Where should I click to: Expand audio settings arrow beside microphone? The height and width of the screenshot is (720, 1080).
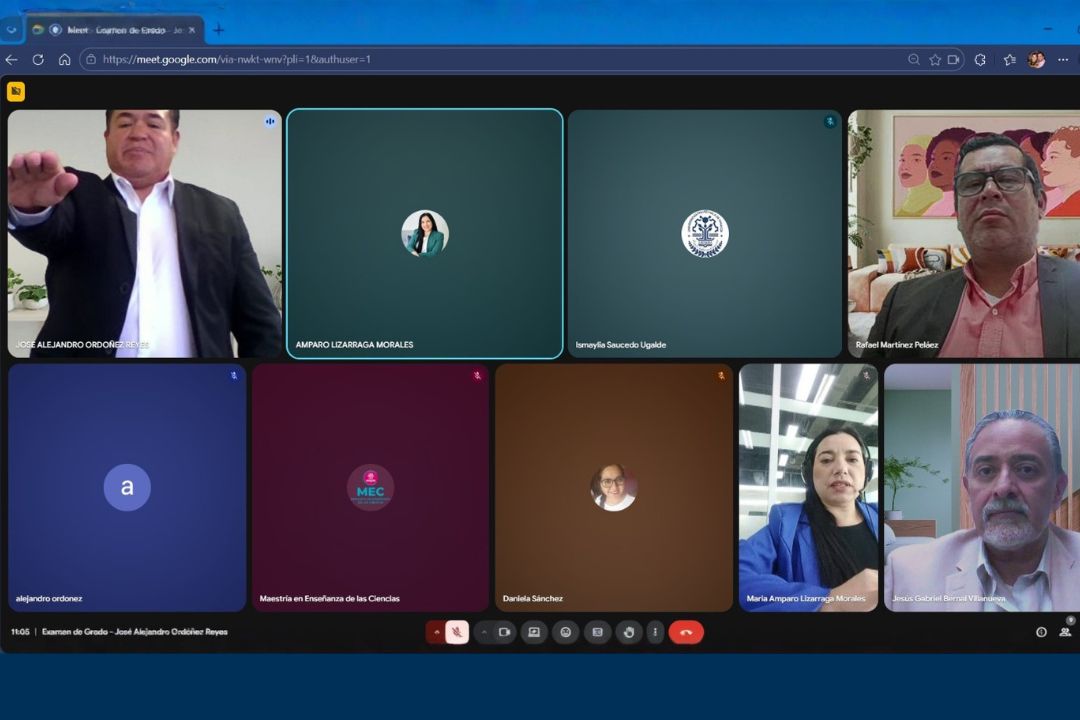(437, 632)
